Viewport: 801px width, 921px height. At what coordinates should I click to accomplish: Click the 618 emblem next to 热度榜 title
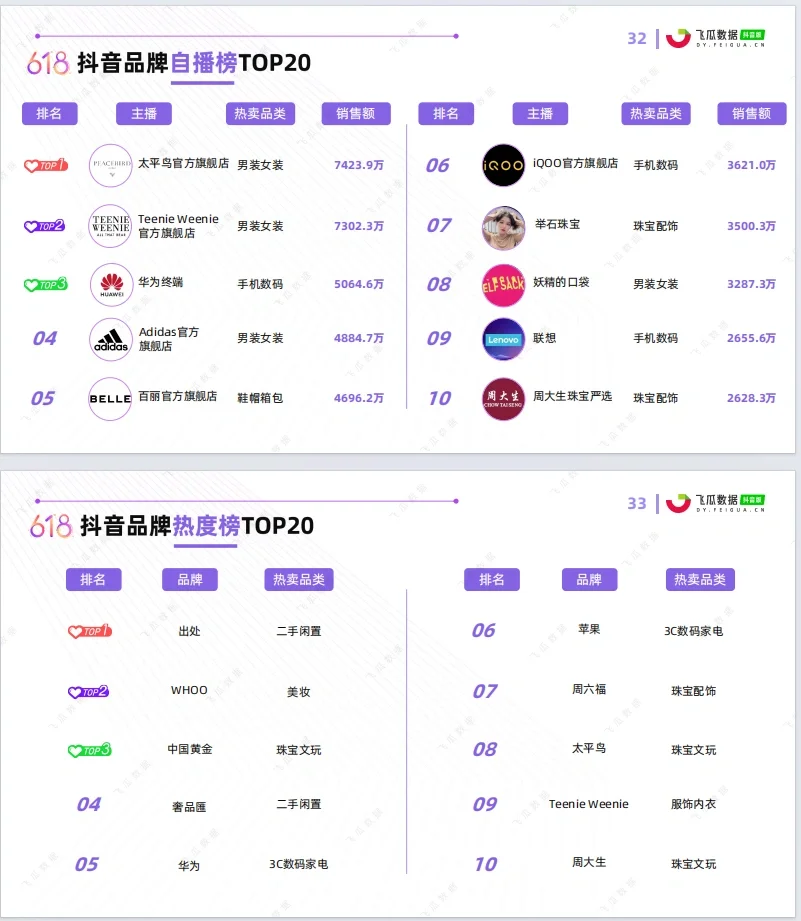[51, 526]
